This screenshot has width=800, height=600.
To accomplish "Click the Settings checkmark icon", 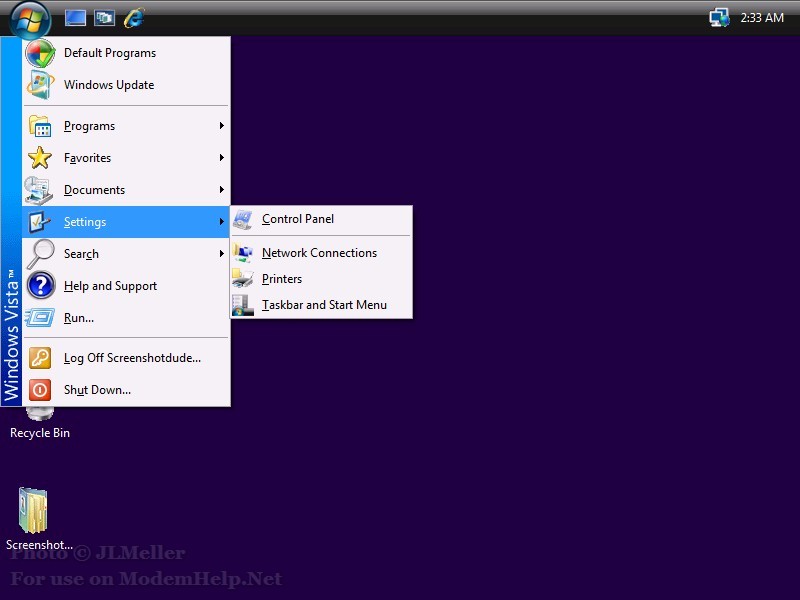I will (x=39, y=222).
